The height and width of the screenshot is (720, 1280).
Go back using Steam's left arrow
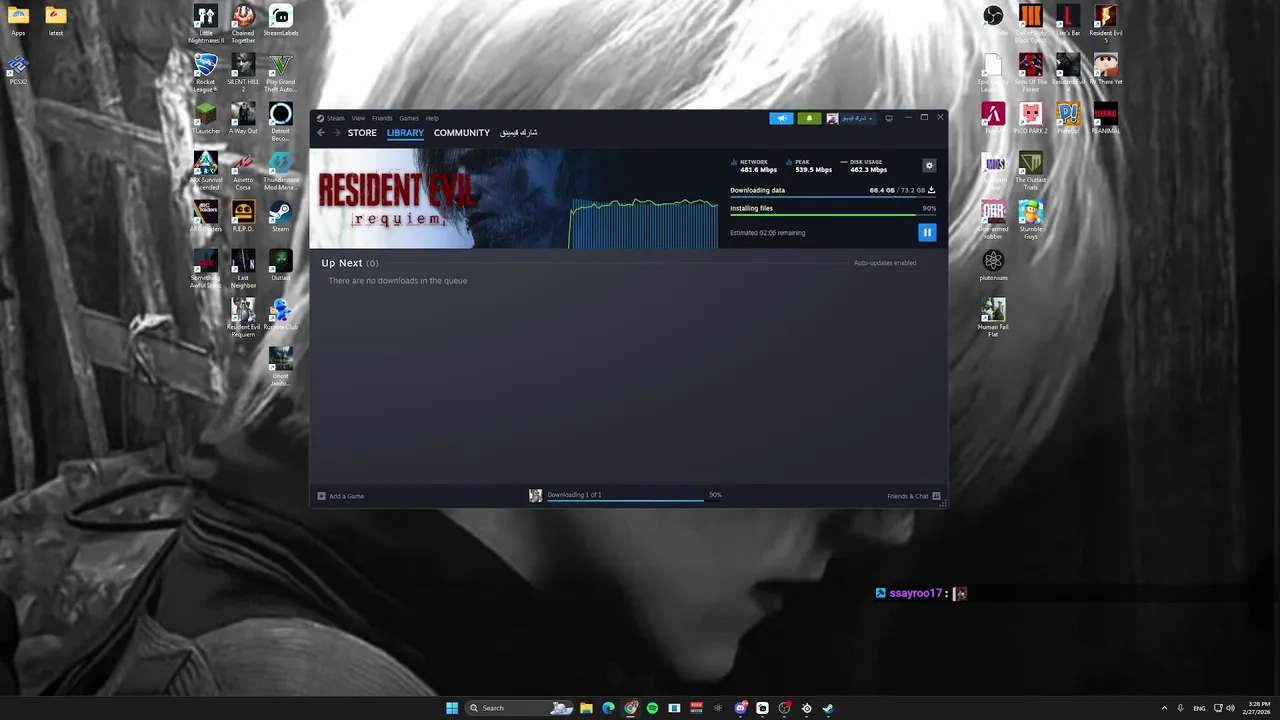321,133
